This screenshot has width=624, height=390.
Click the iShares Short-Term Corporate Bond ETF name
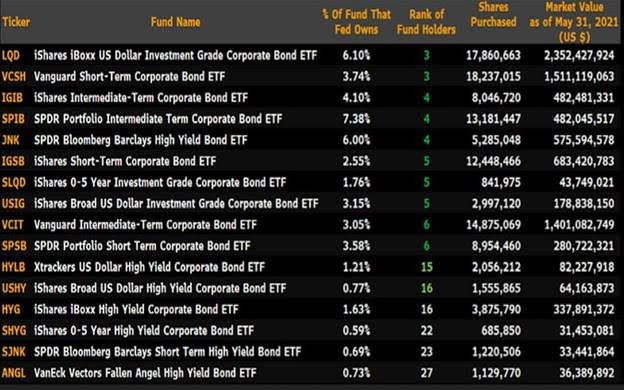pos(125,161)
